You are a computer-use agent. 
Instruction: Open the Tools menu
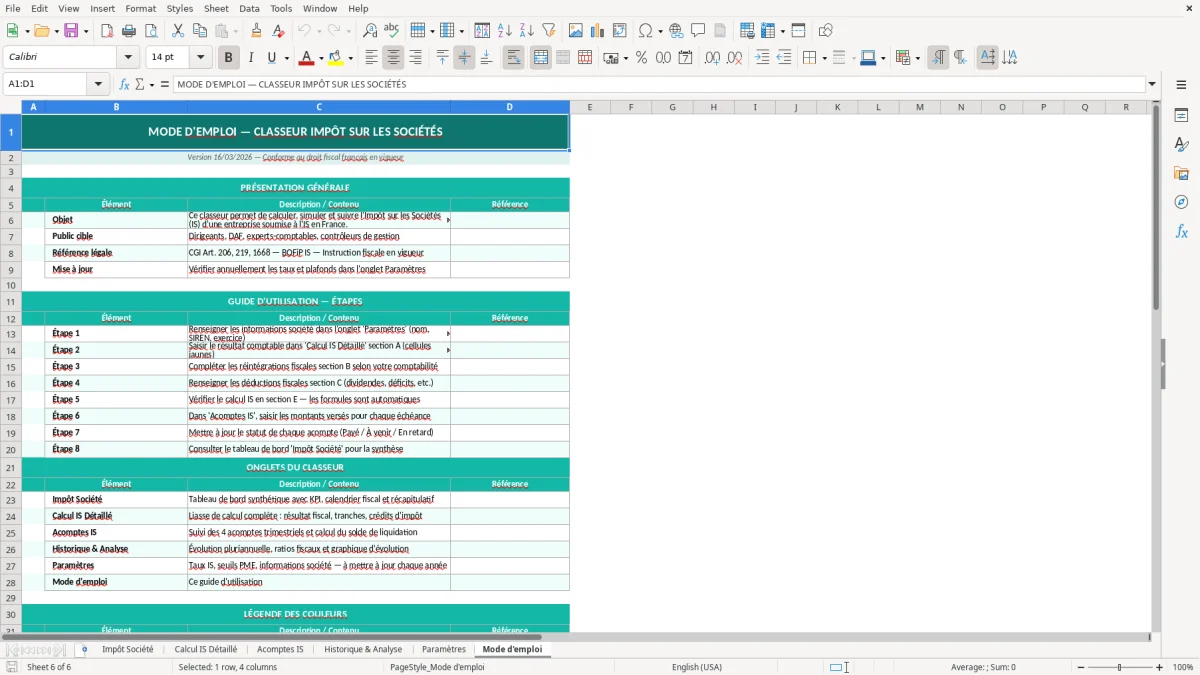281,8
